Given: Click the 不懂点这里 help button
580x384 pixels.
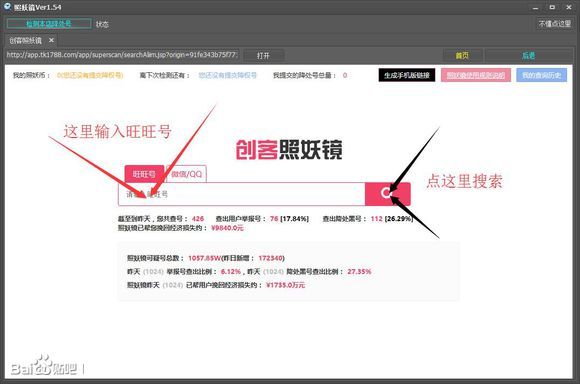Looking at the screenshot, I should [554, 24].
